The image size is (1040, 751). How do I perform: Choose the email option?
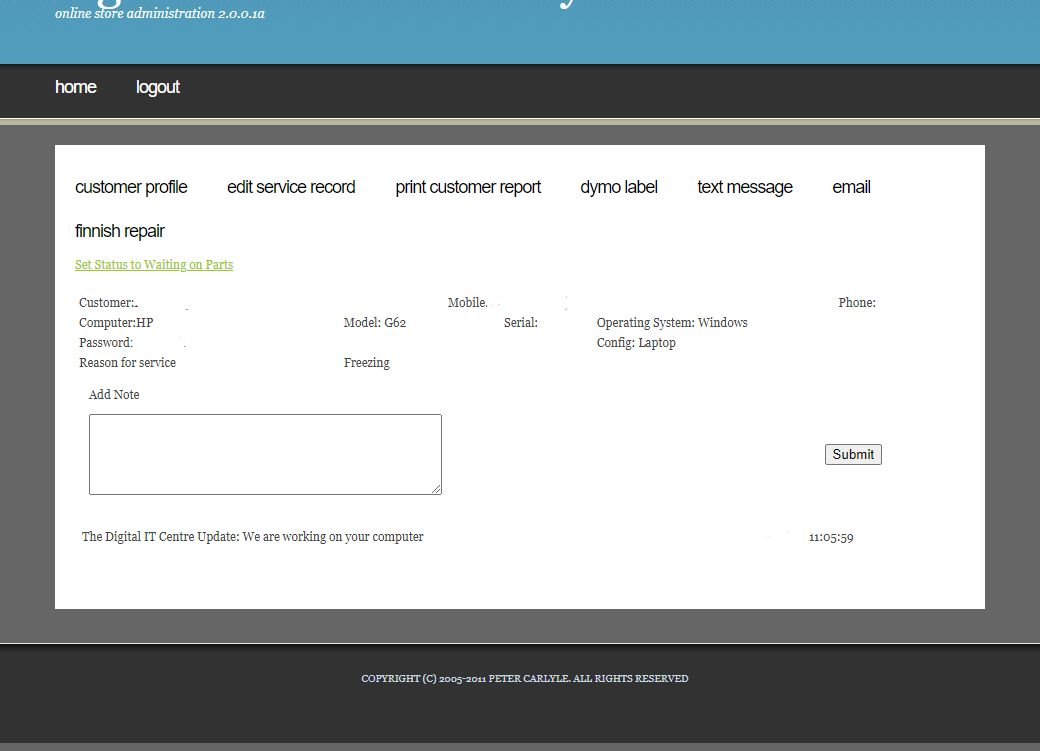851,188
